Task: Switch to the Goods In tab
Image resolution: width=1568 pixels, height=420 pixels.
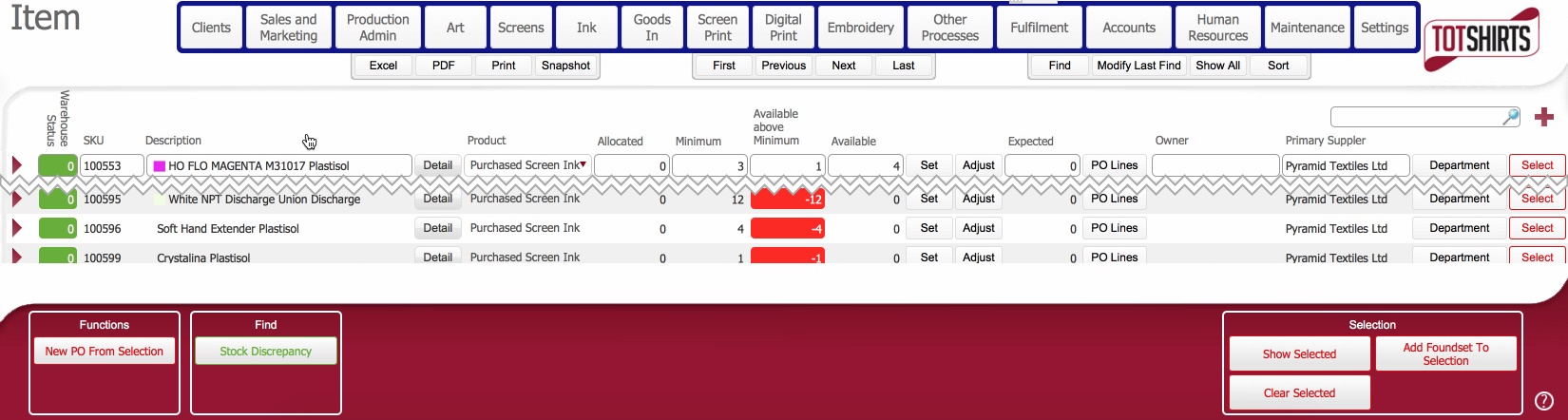Action: coord(652,28)
